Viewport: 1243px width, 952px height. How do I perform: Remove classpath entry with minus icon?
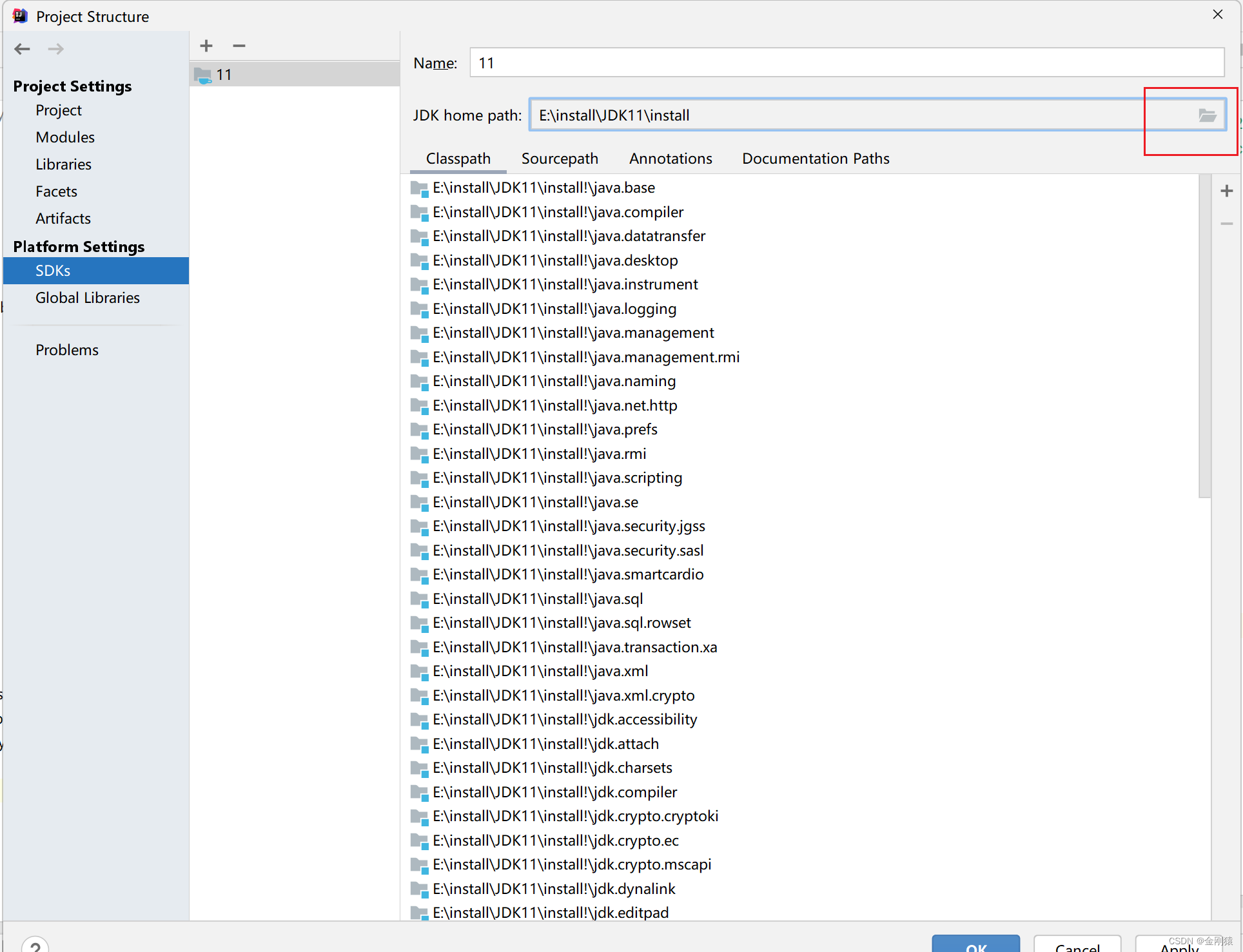tap(1227, 224)
